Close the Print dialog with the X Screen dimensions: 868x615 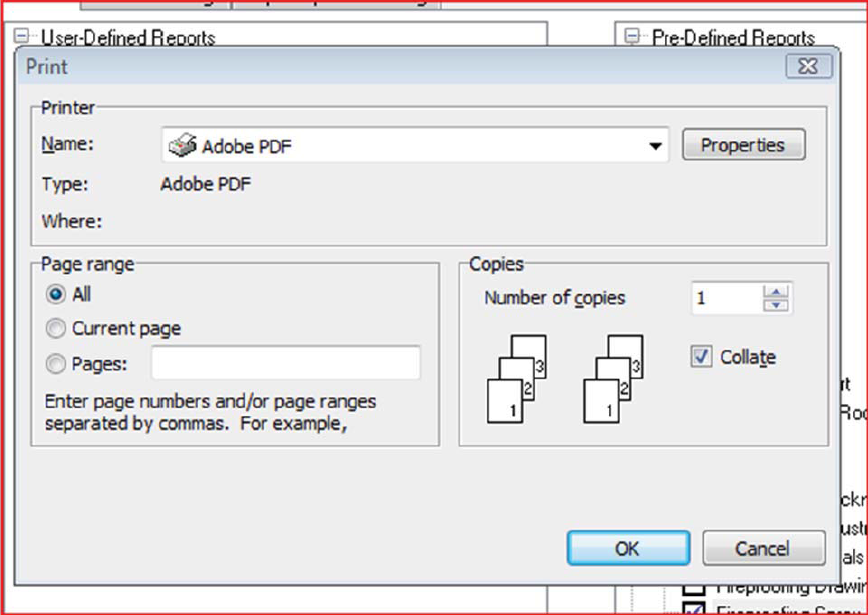pyautogui.click(x=808, y=66)
